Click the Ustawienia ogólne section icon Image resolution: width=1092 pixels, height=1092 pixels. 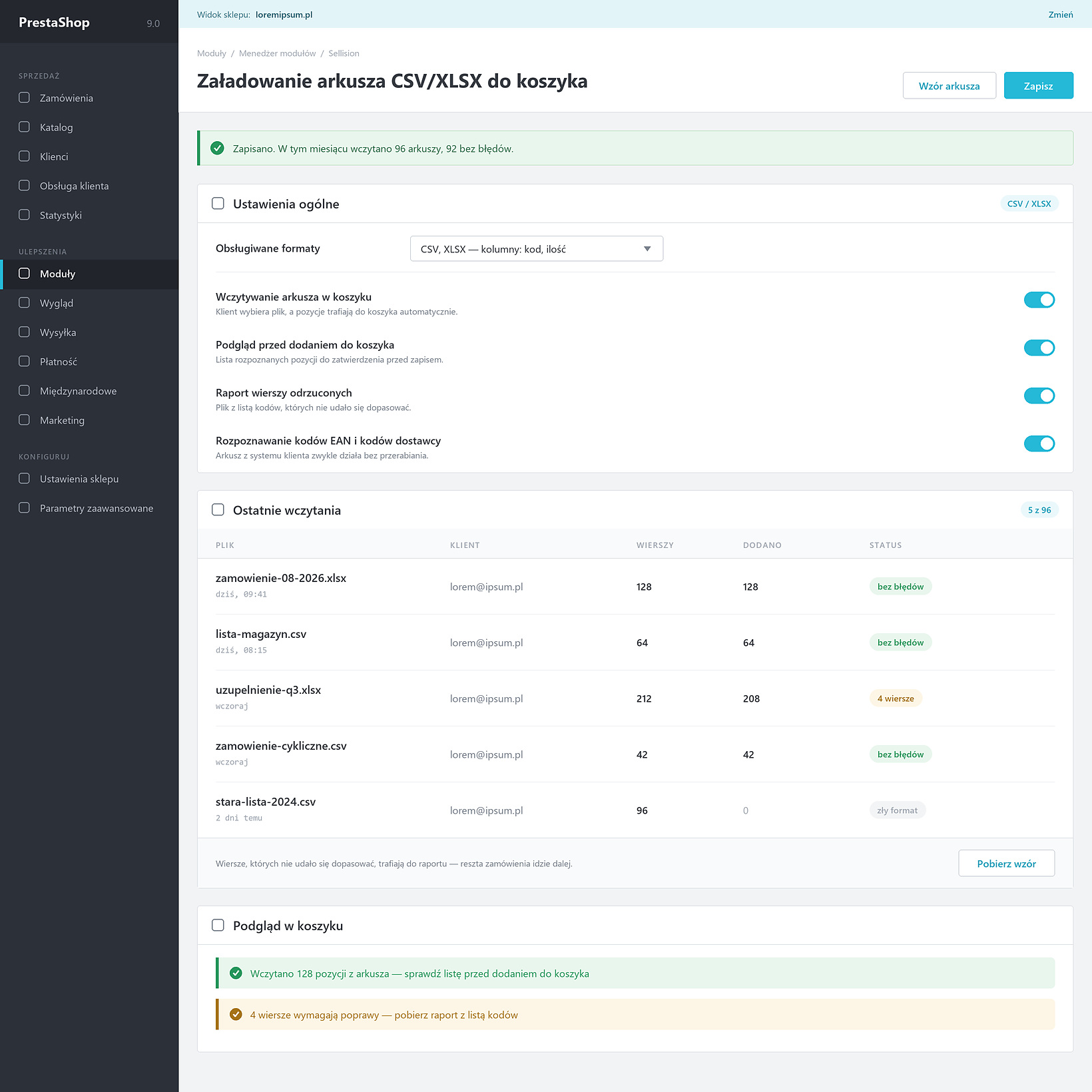coord(218,204)
